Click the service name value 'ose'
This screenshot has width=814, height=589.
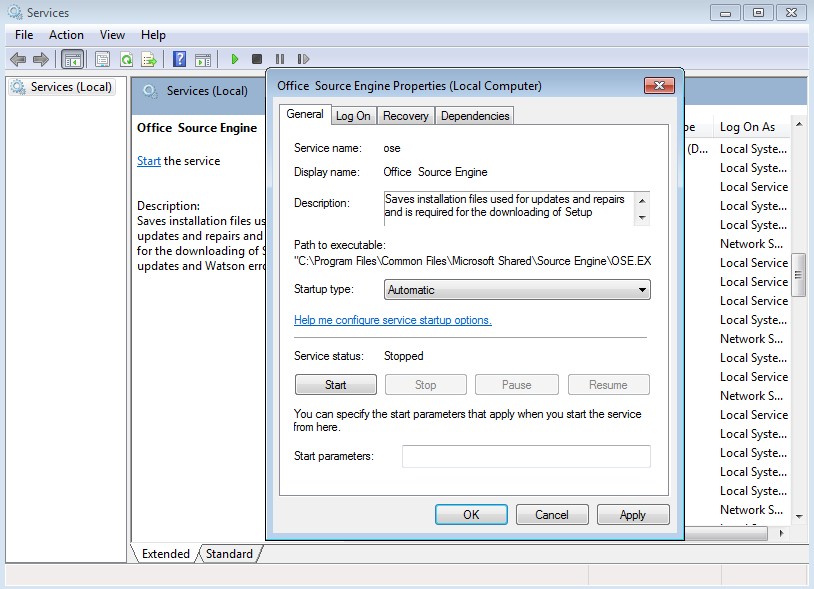392,148
